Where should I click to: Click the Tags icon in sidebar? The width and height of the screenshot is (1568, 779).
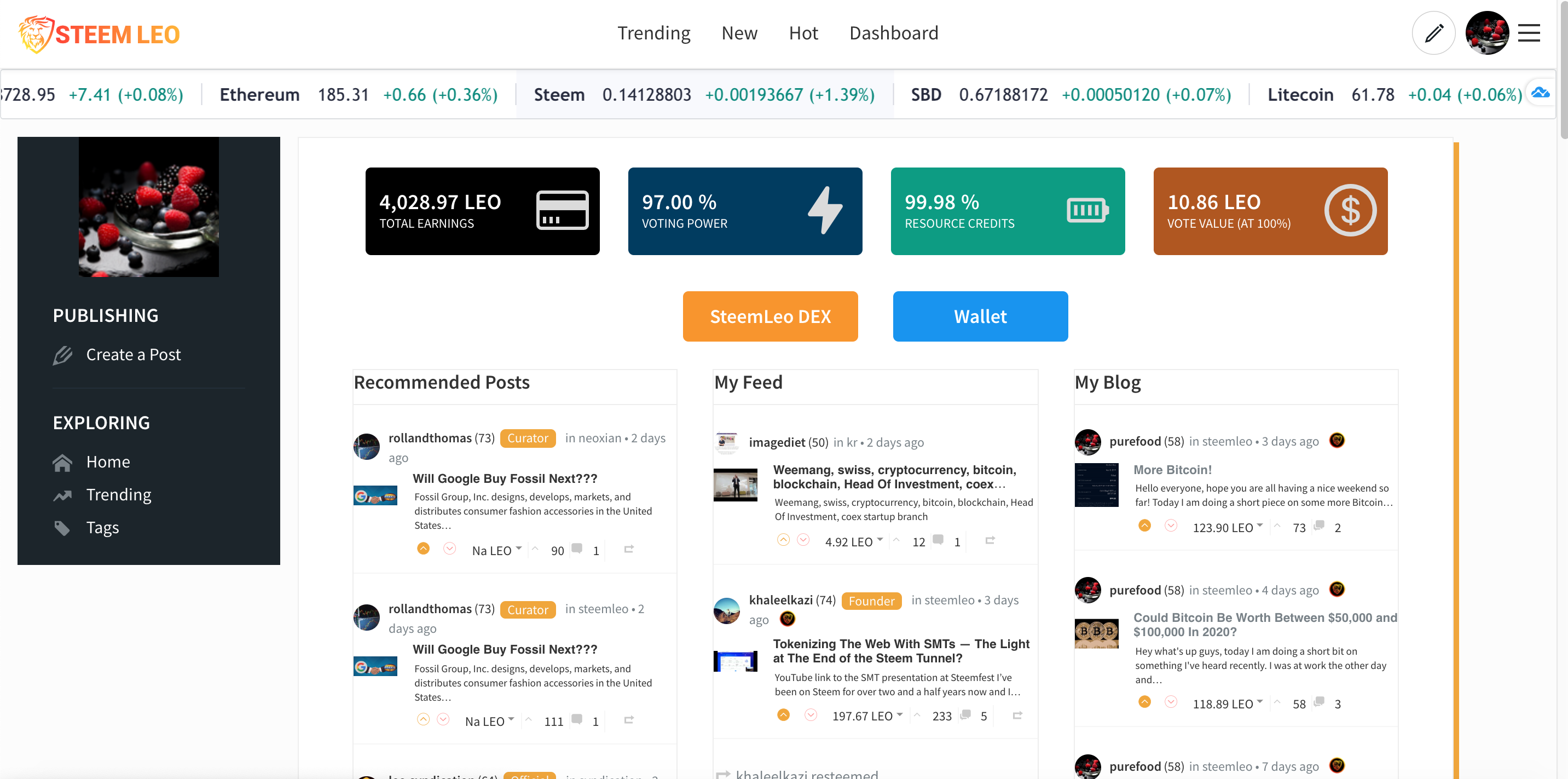tap(62, 528)
